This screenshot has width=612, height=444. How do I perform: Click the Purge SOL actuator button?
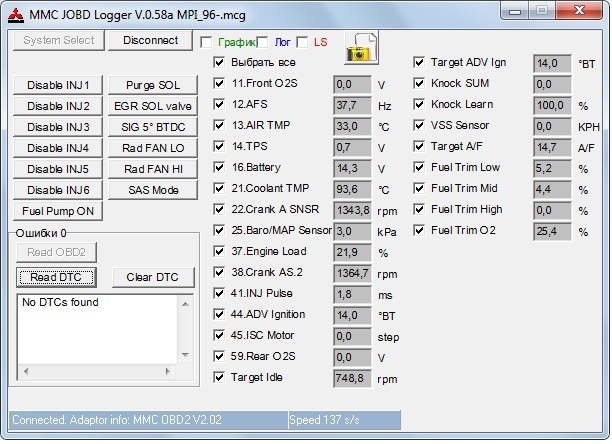[x=153, y=85]
